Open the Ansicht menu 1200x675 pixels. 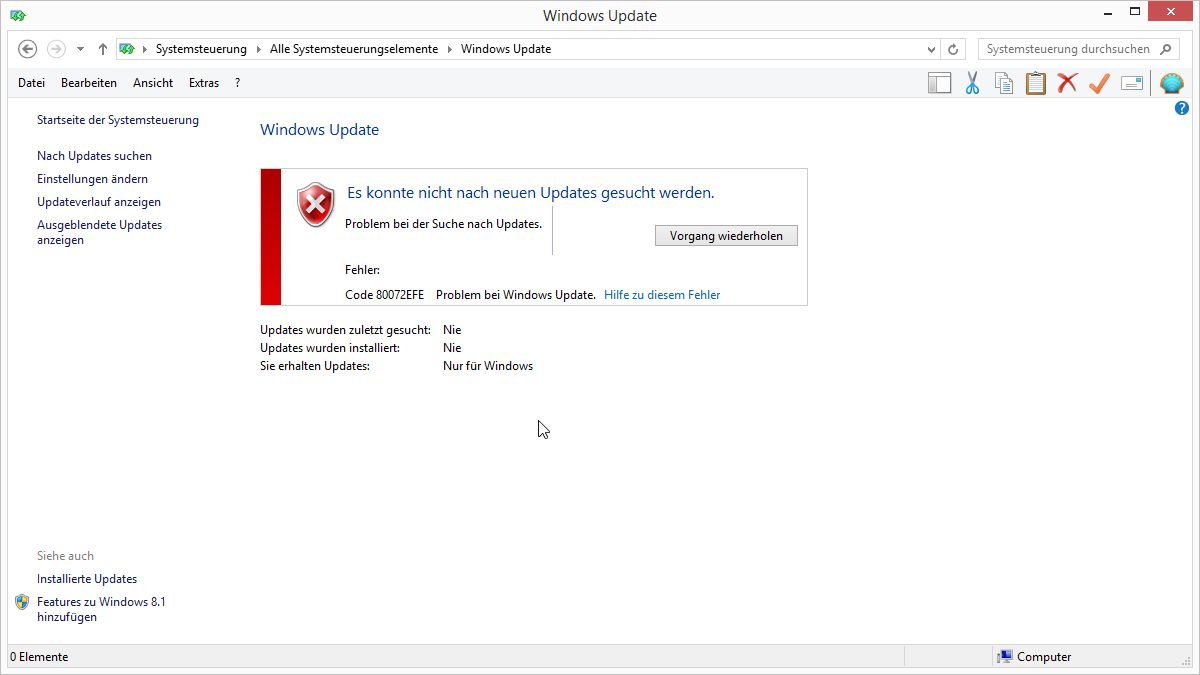pos(153,83)
